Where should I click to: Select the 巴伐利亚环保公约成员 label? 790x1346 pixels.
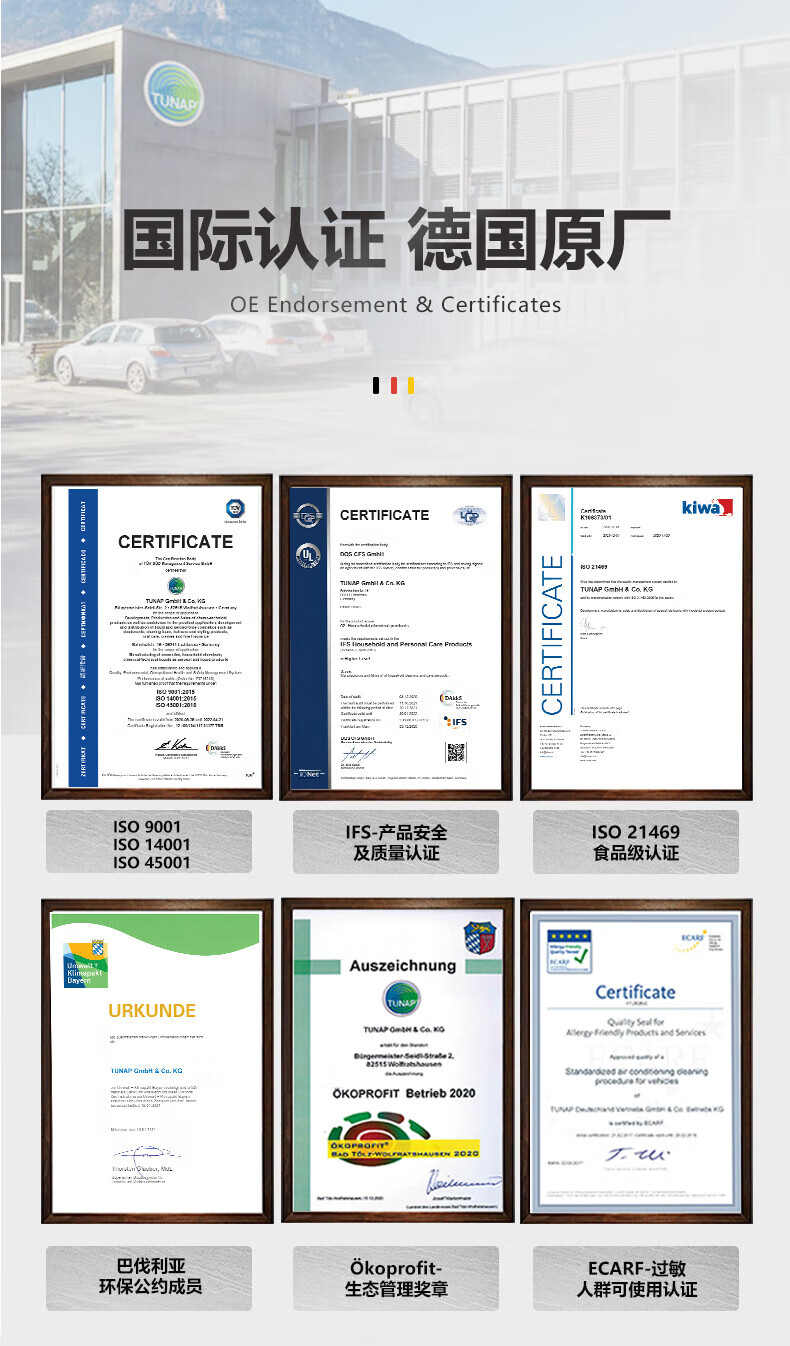149,1277
